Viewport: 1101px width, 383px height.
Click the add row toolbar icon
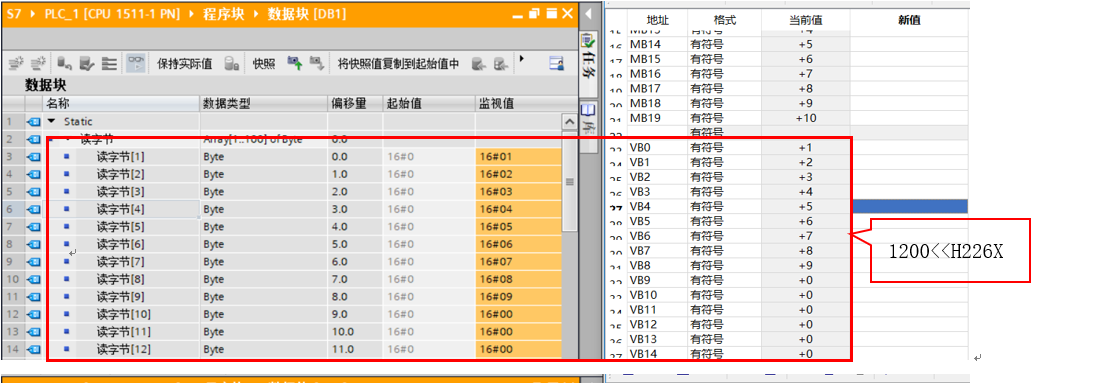pos(39,64)
